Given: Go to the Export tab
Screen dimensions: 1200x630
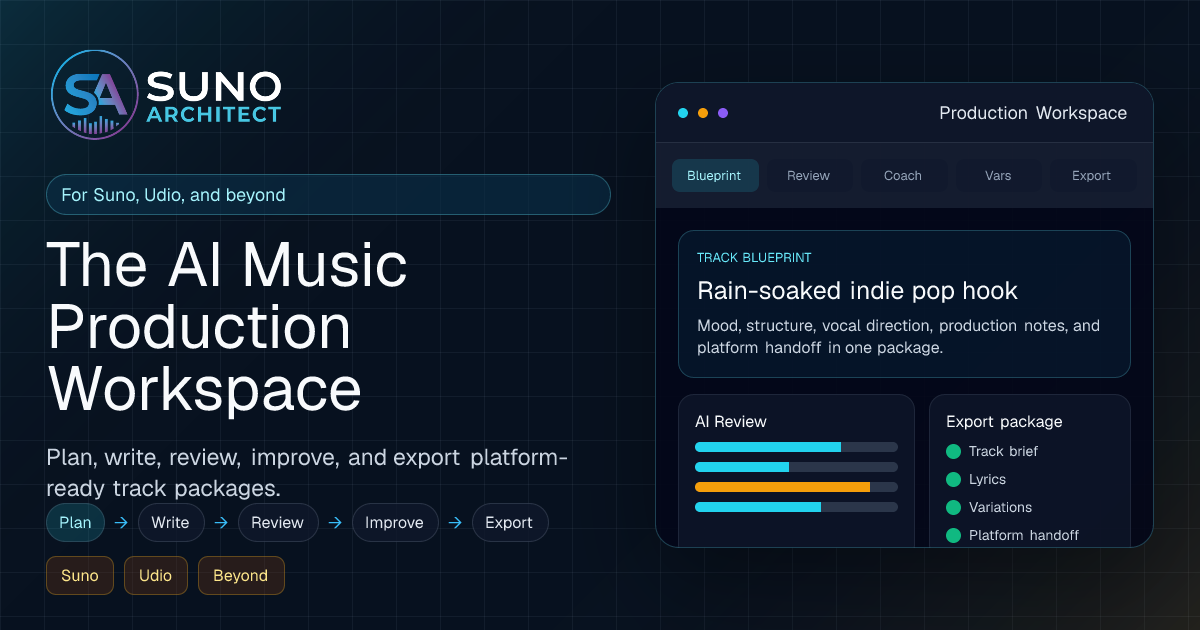Looking at the screenshot, I should [x=1091, y=175].
